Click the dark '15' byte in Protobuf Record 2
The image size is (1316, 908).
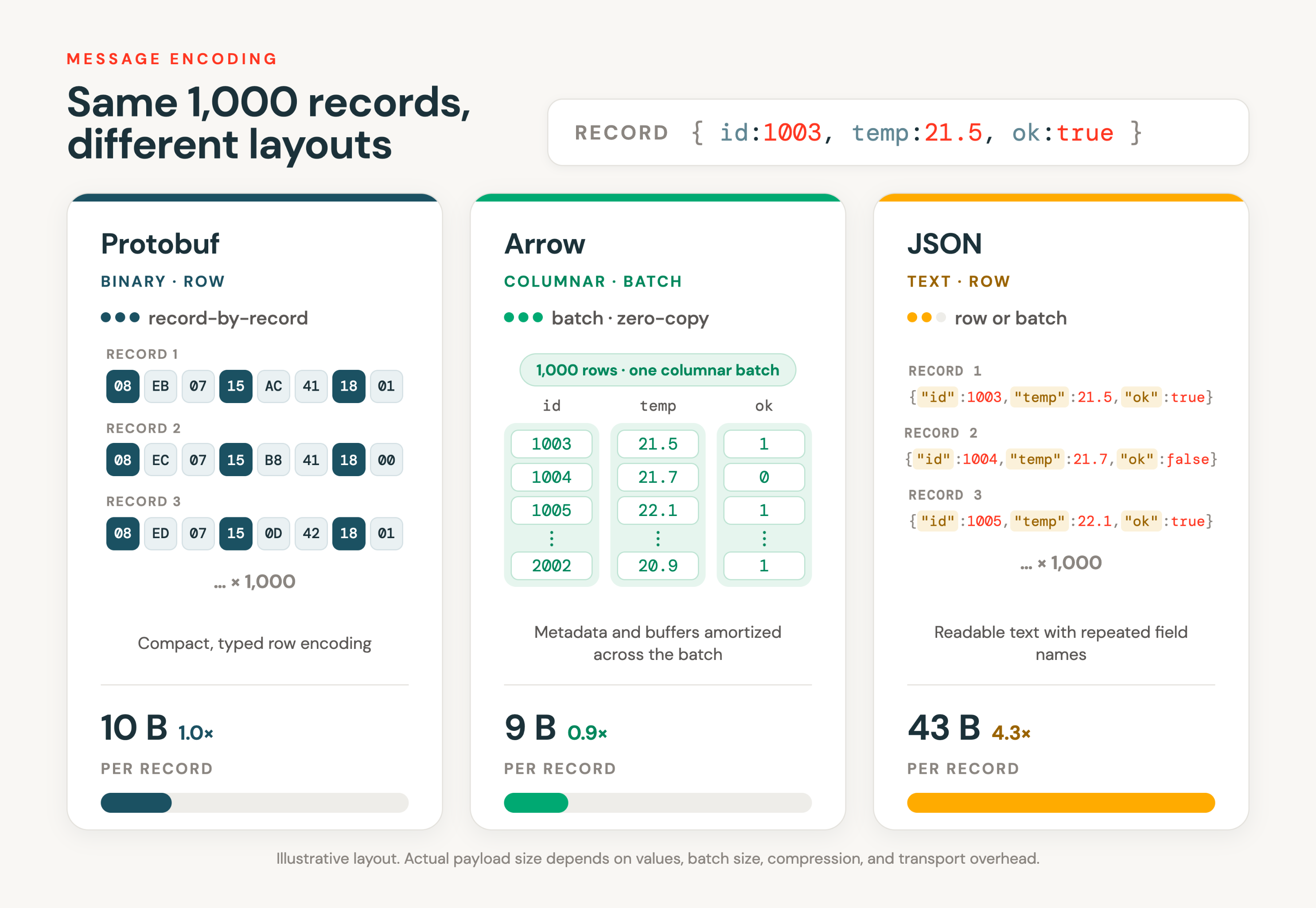236,460
